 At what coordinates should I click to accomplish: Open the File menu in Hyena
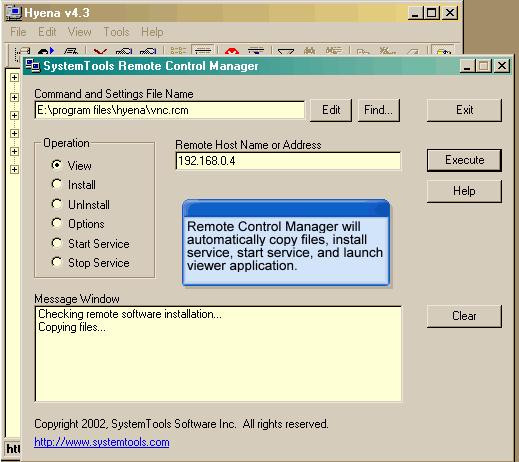(x=18, y=32)
